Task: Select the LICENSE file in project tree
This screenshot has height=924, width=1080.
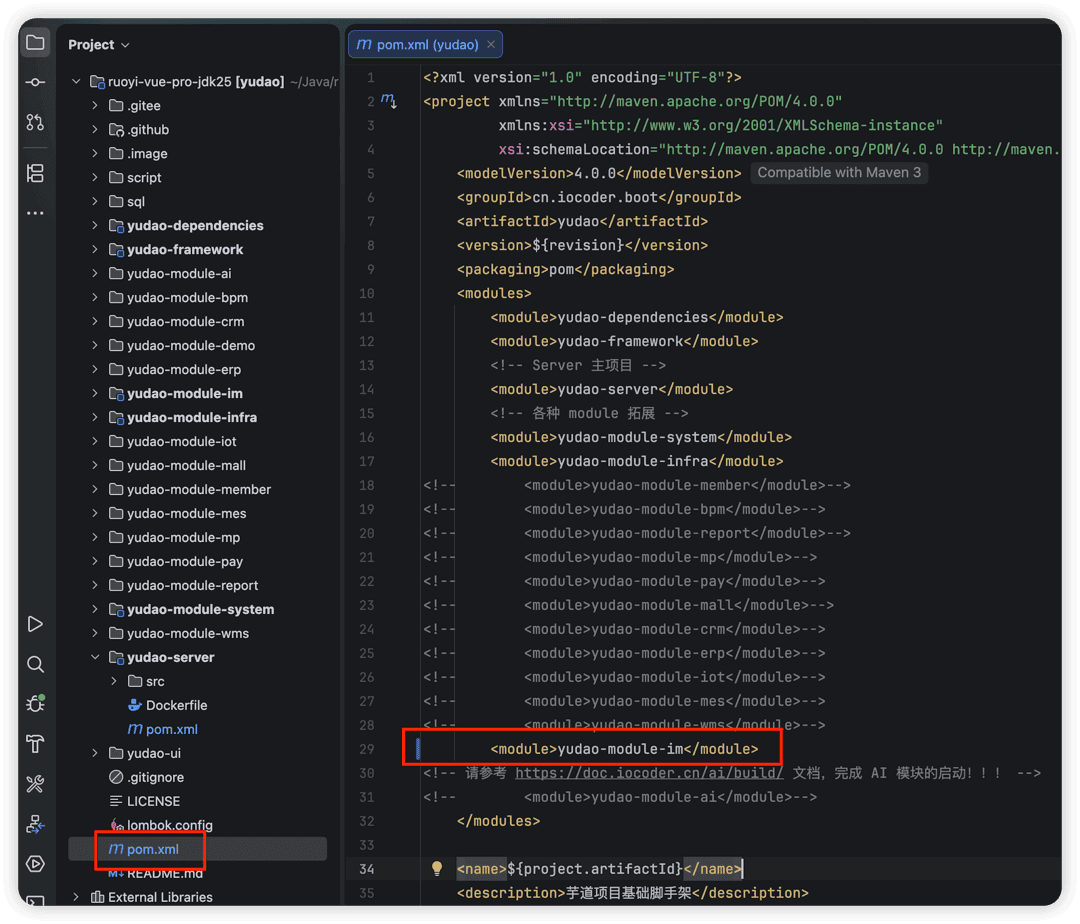Action: [x=153, y=801]
